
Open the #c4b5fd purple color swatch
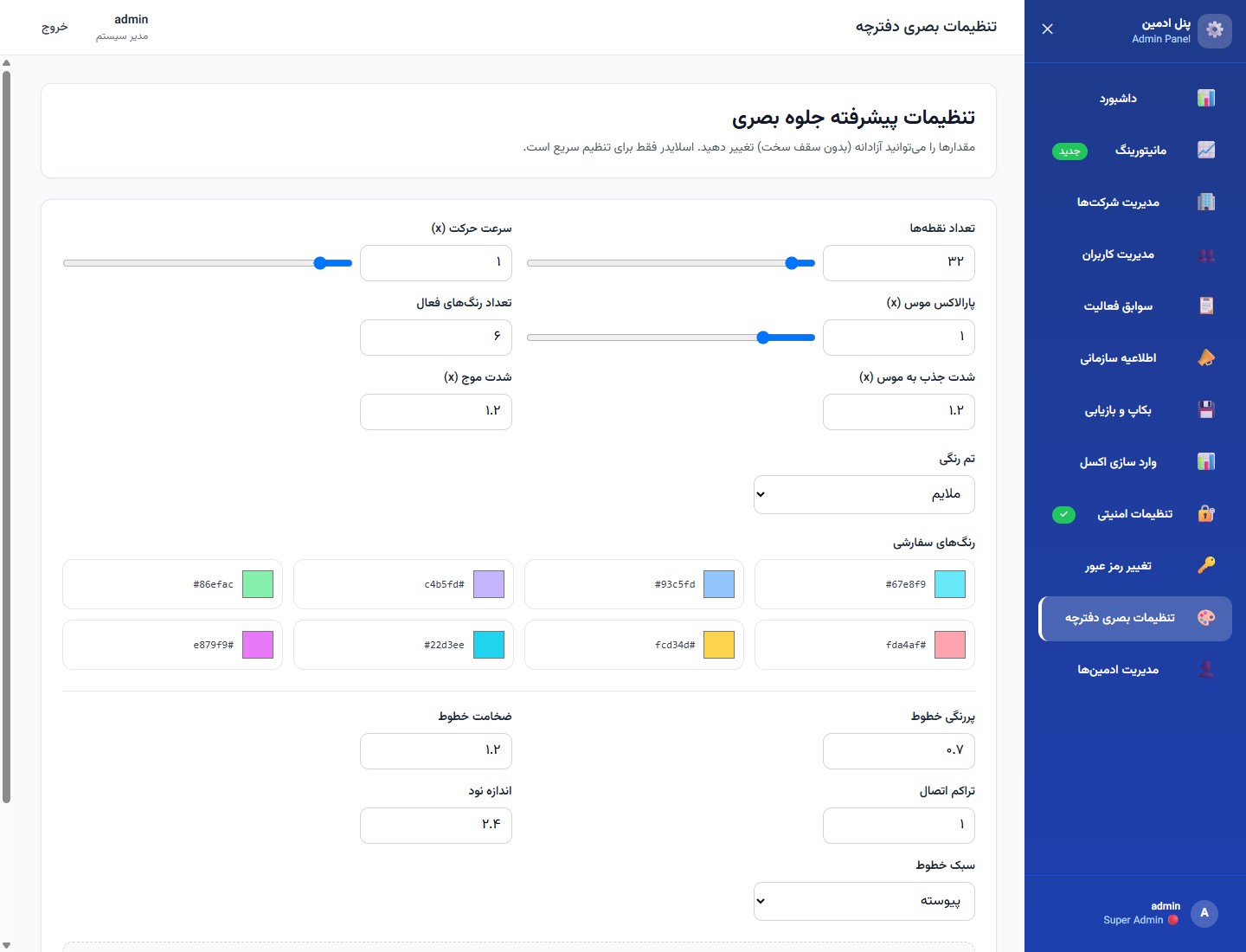(489, 584)
